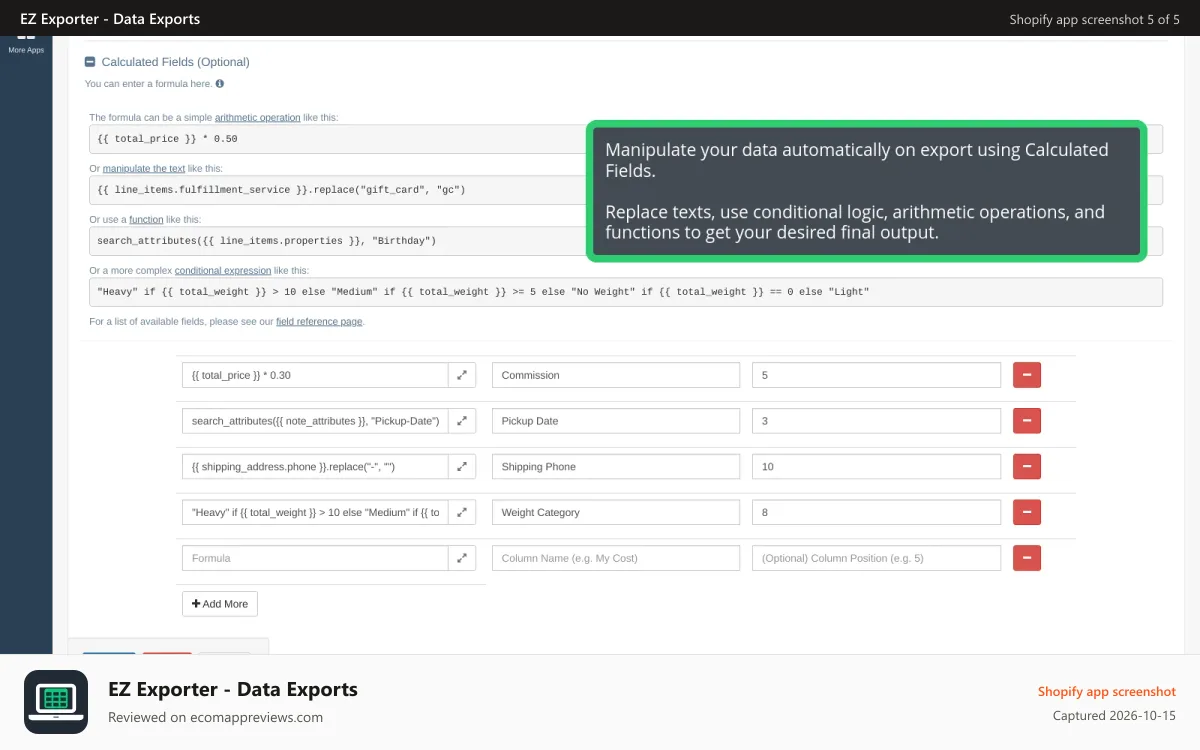Click the Pickup Date column name field
Screen dimensions: 1200x750
point(616,421)
